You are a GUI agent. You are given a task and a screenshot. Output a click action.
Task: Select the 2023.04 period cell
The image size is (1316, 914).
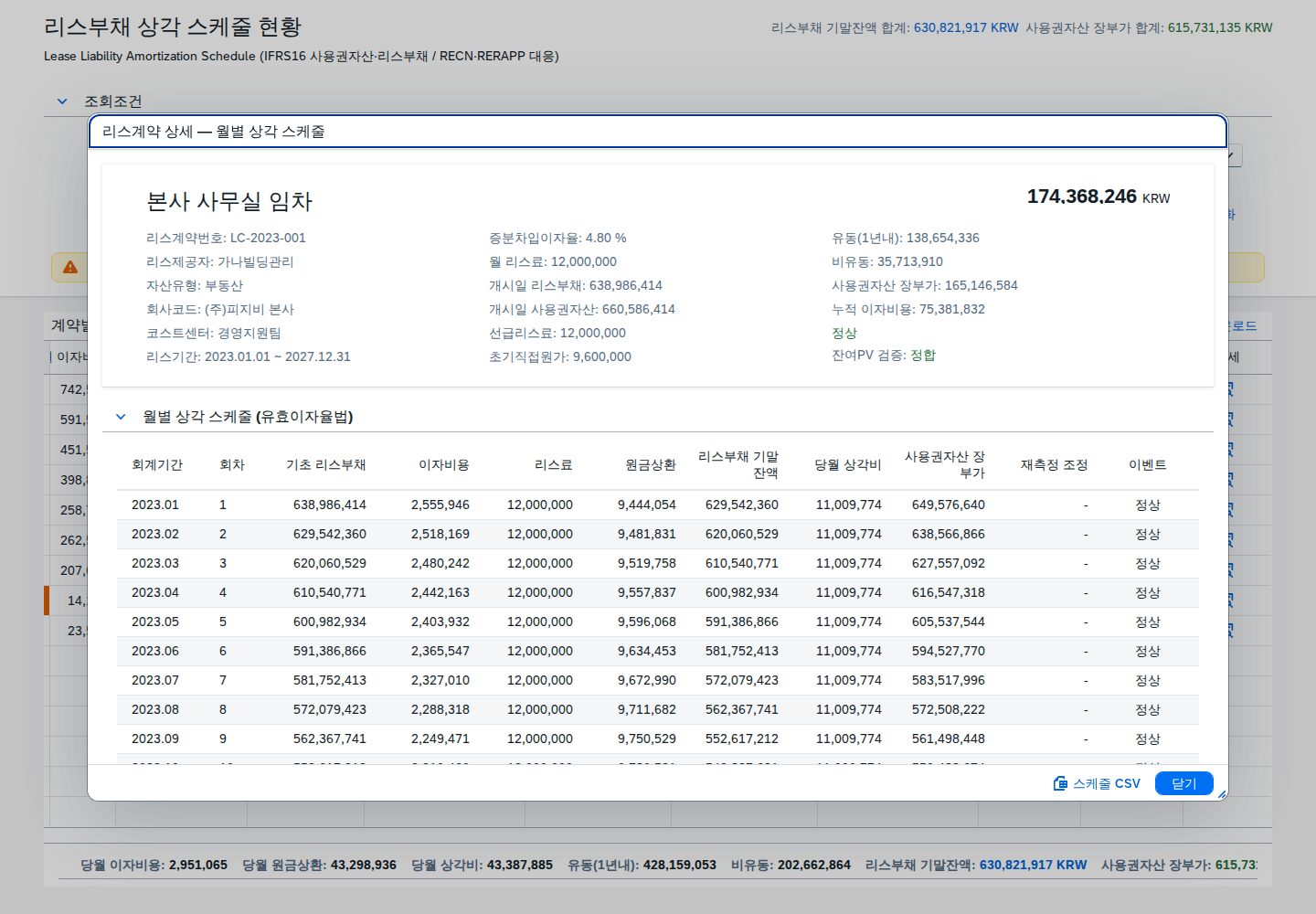click(155, 592)
